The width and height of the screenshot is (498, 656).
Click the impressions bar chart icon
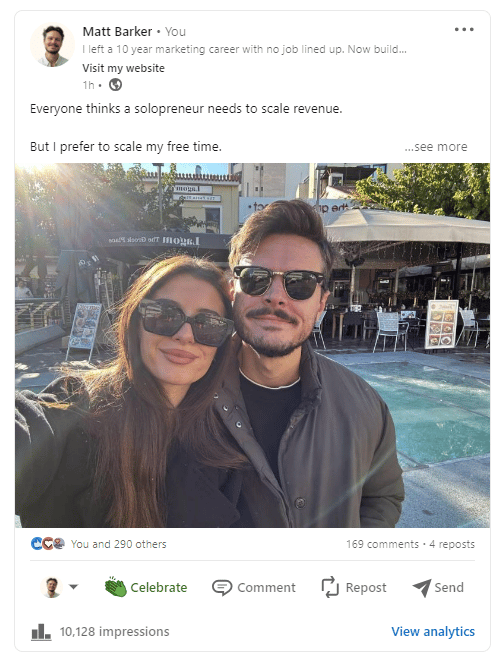point(41,632)
